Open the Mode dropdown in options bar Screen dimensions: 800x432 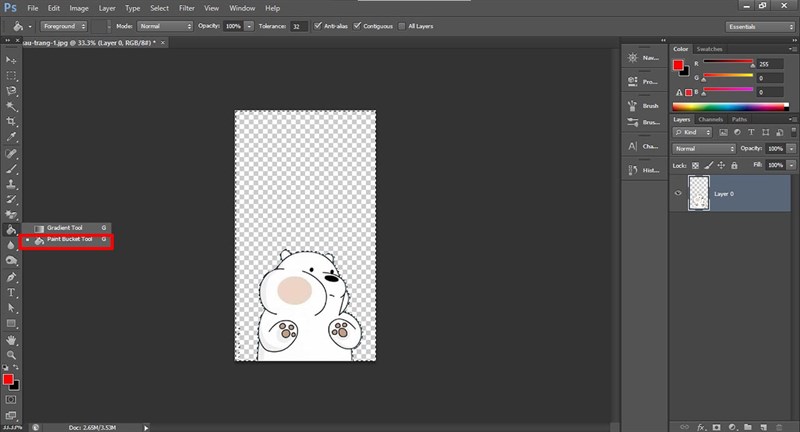(x=165, y=26)
